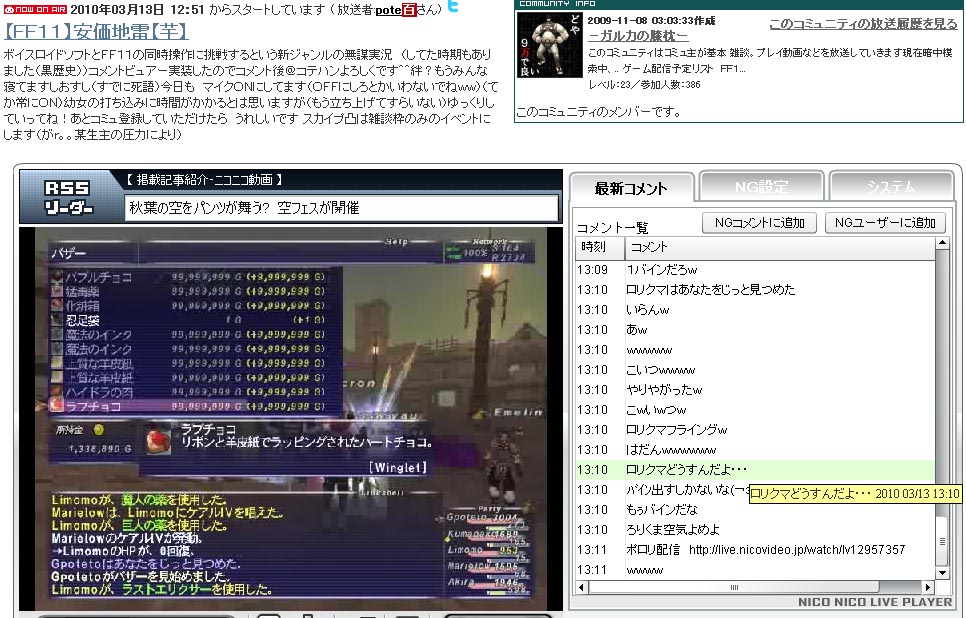The width and height of the screenshot is (966, 618).
Task: Select comment やりやがったw
Action: (x=755, y=390)
